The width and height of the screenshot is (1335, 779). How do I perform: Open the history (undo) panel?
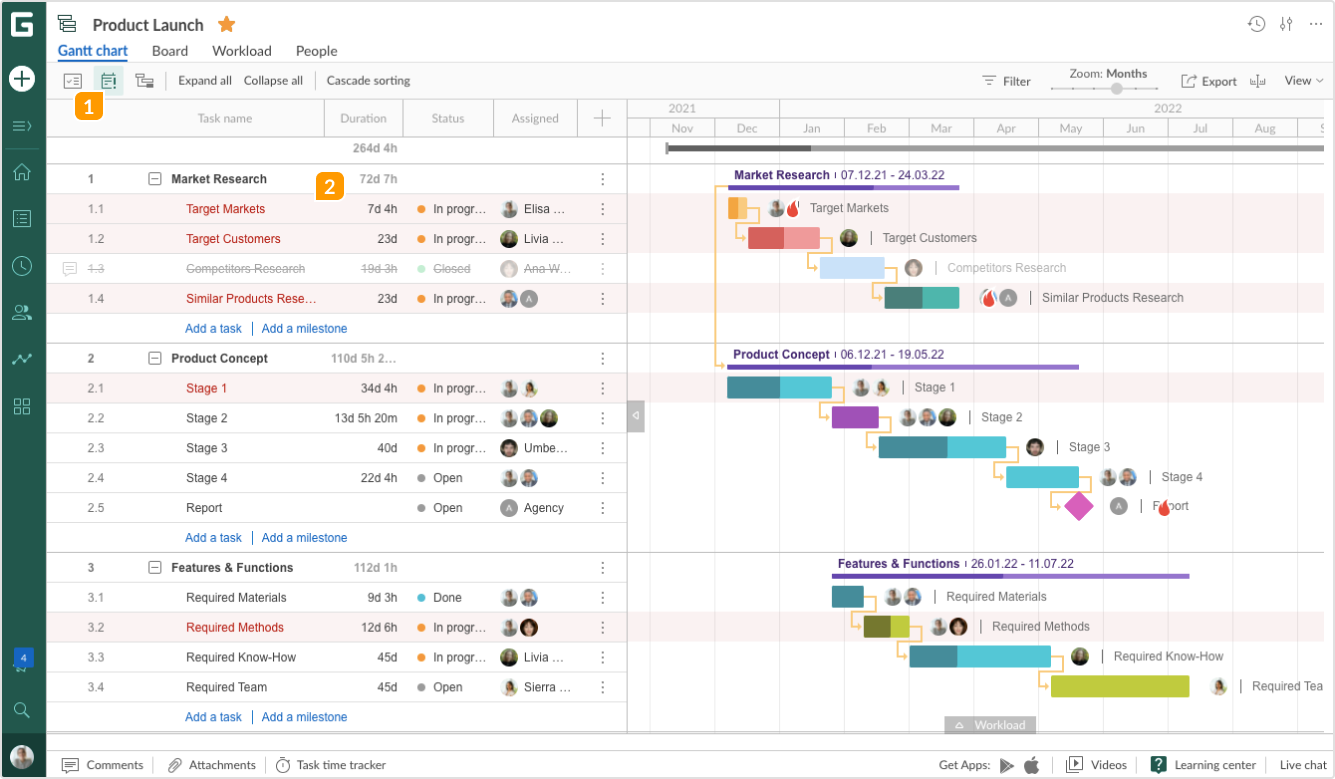(1257, 23)
